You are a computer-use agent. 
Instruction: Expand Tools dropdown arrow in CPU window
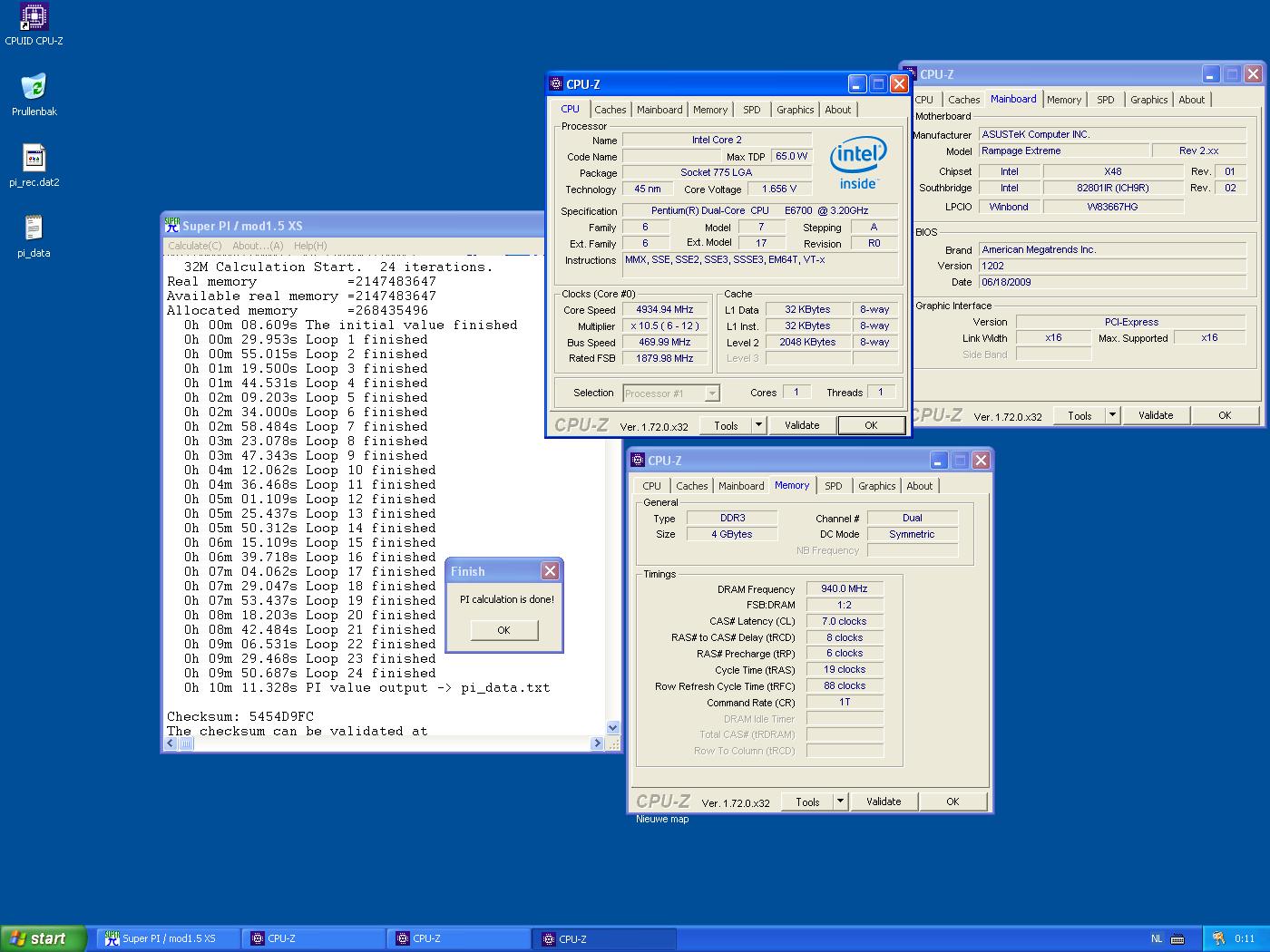759,425
